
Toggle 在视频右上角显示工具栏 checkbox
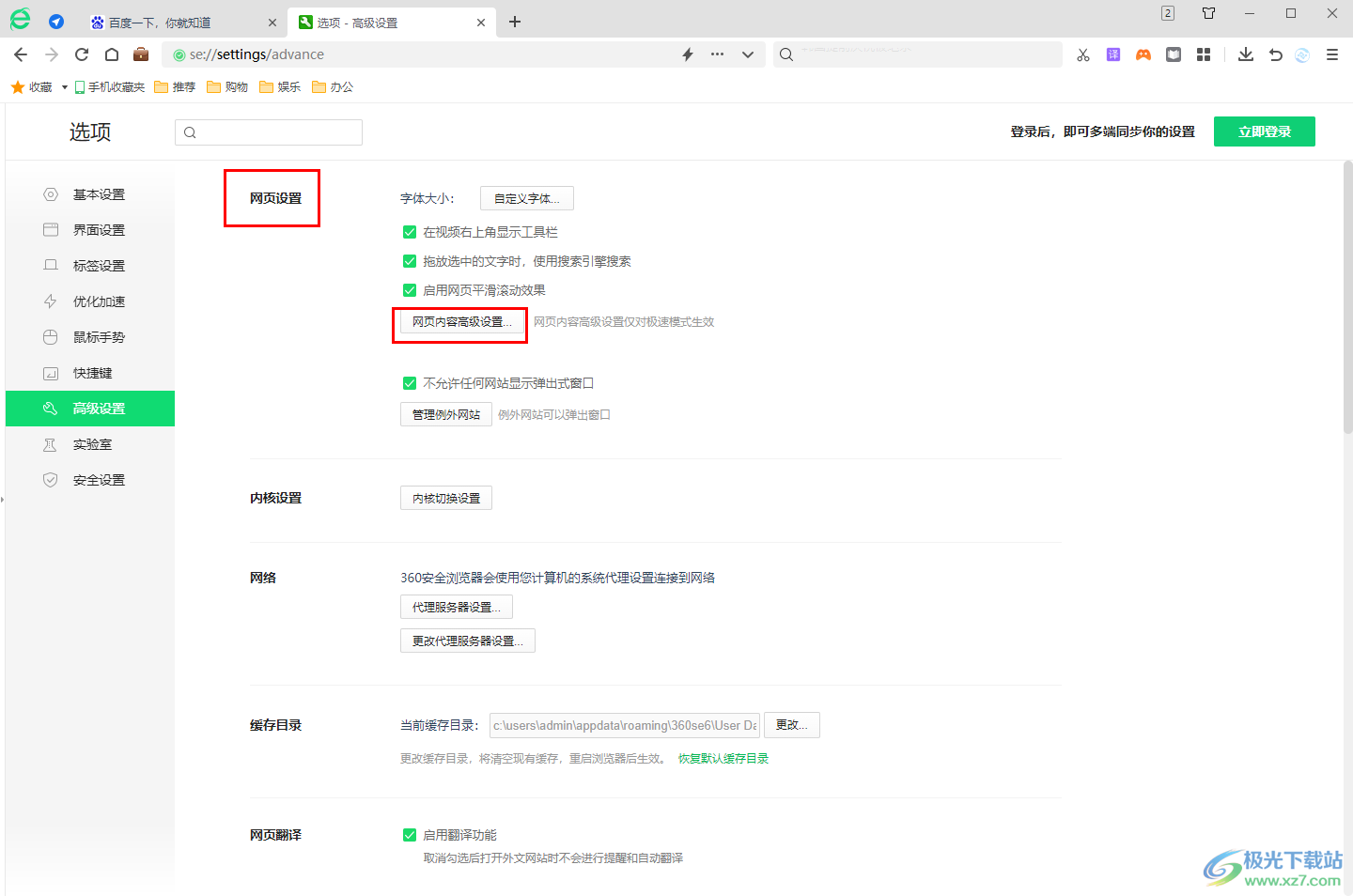coord(410,232)
